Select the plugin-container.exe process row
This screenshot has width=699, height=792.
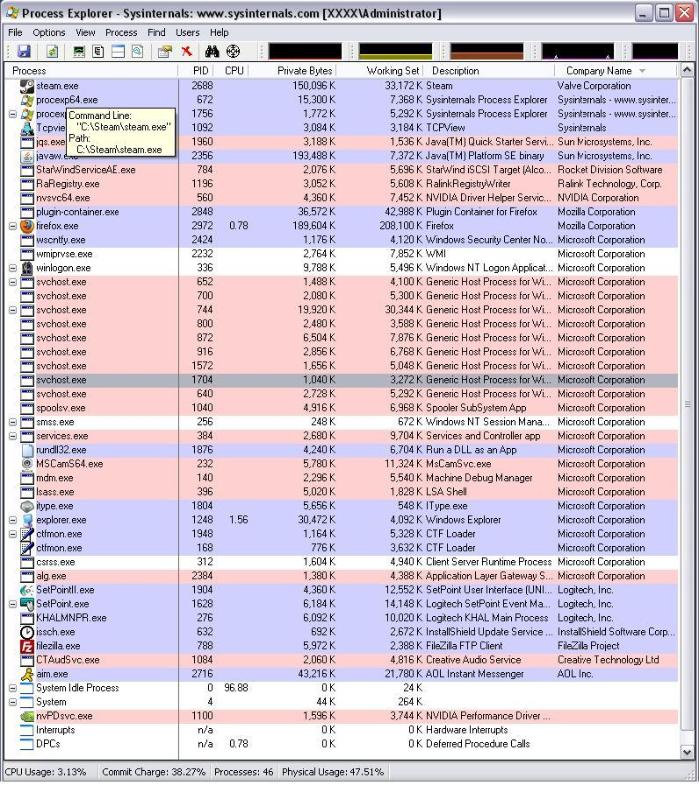coord(341,212)
